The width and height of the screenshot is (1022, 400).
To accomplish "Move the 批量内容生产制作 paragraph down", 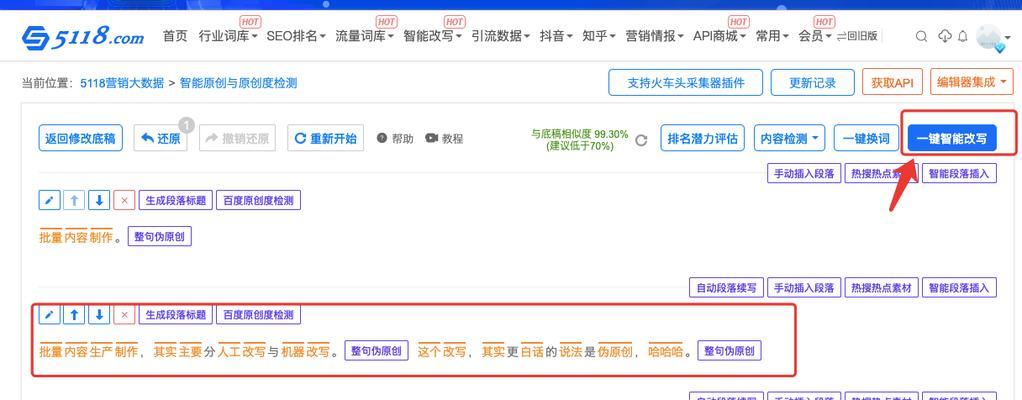I will [x=98, y=315].
